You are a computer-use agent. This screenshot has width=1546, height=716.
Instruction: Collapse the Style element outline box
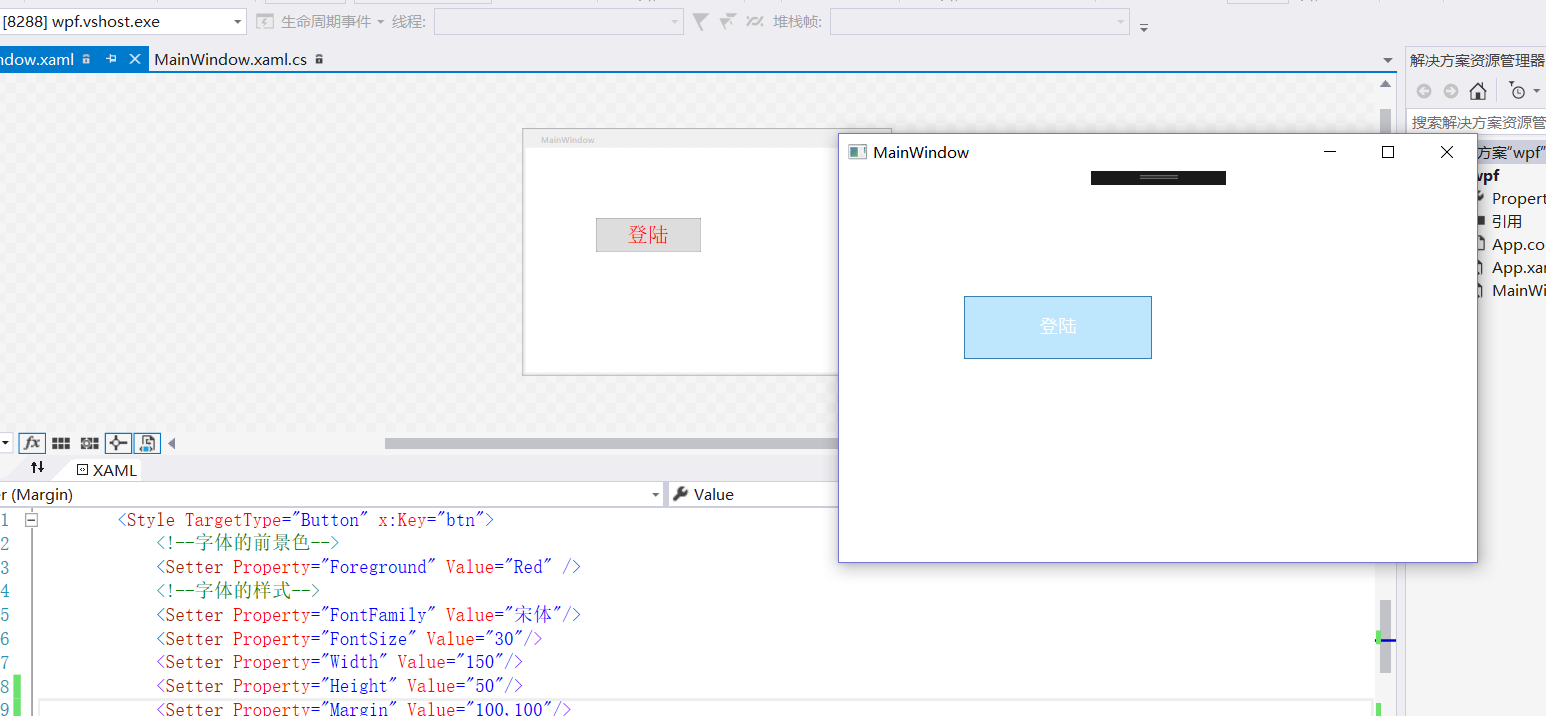pos(32,520)
